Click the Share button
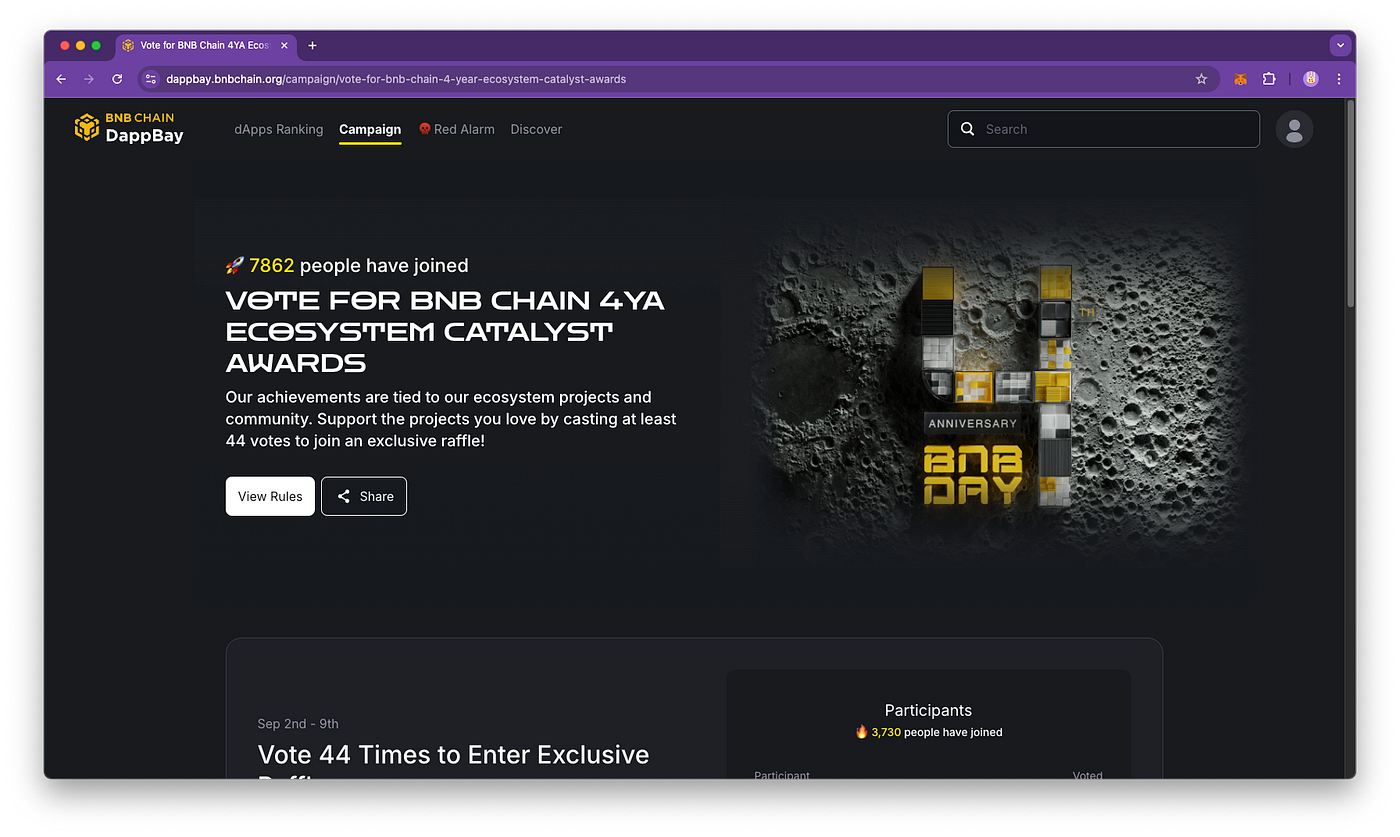Image resolution: width=1400 pixels, height=837 pixels. point(364,496)
